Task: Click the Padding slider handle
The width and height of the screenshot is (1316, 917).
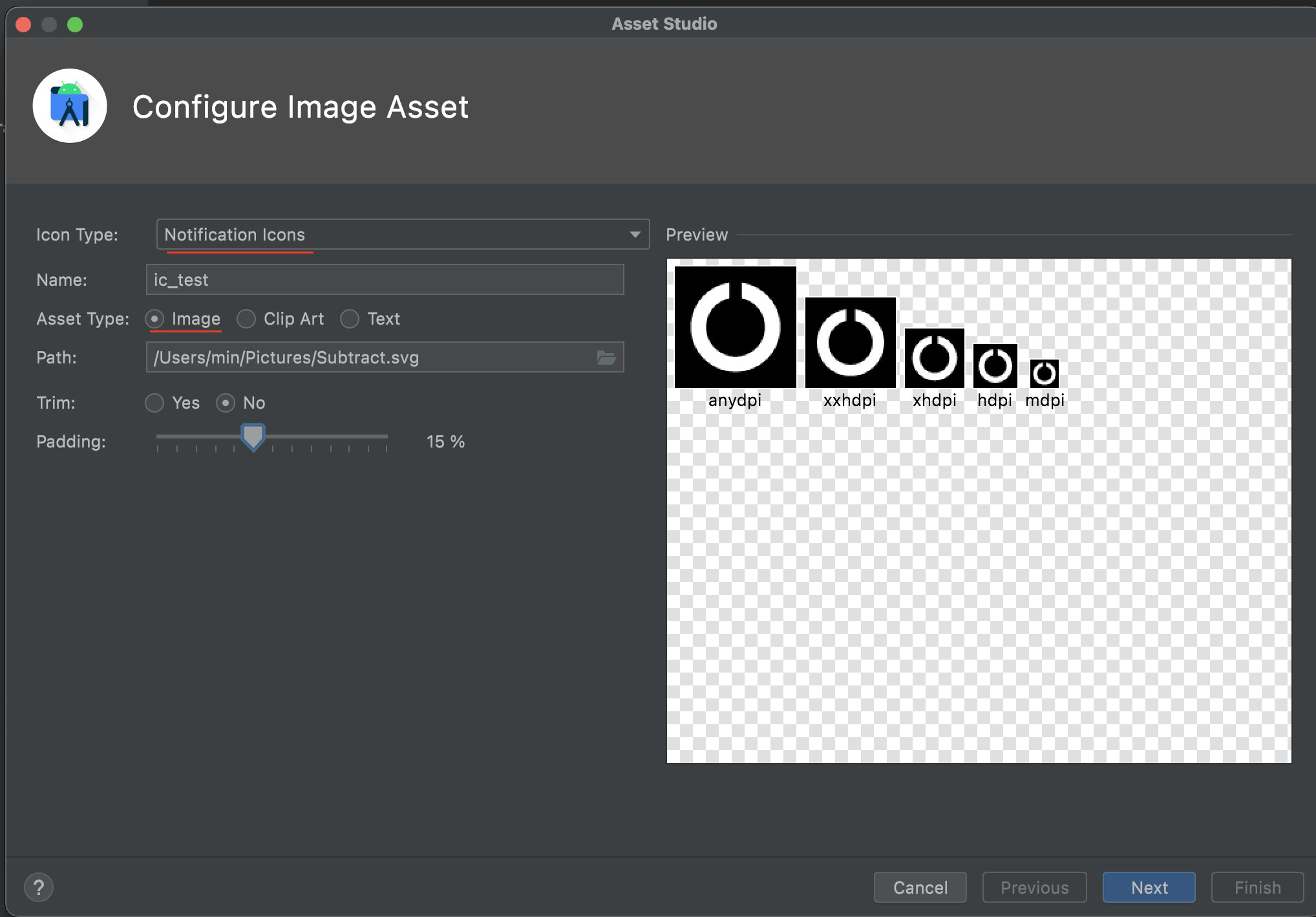Action: [253, 437]
